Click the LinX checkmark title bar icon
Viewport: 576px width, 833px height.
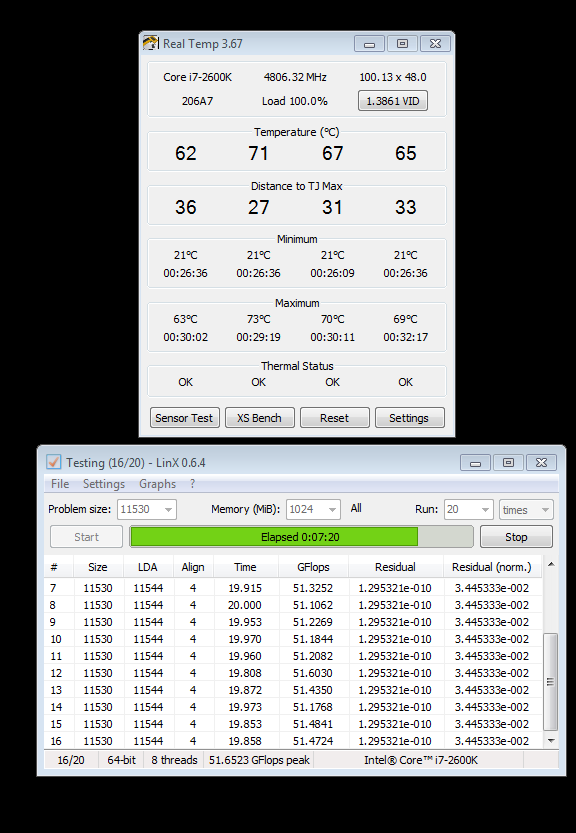(53, 462)
